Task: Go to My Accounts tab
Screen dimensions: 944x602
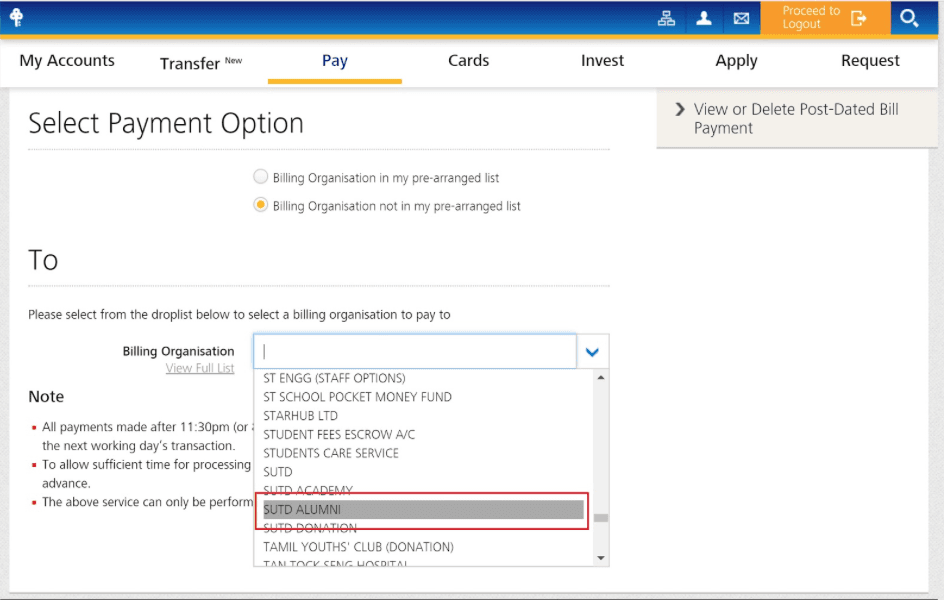Action: [x=67, y=60]
